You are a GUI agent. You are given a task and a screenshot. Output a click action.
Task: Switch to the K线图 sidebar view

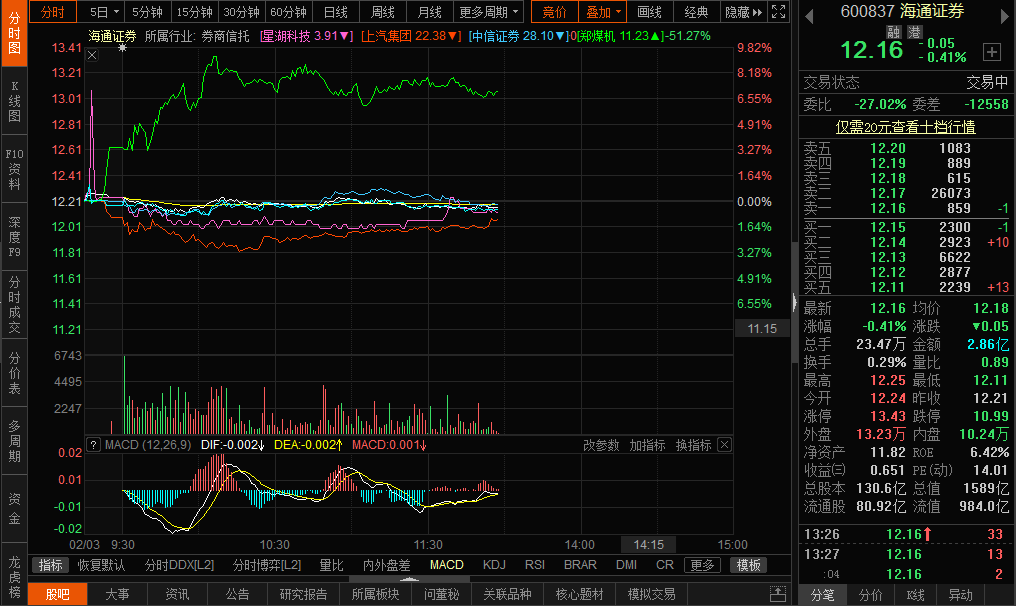(14, 101)
